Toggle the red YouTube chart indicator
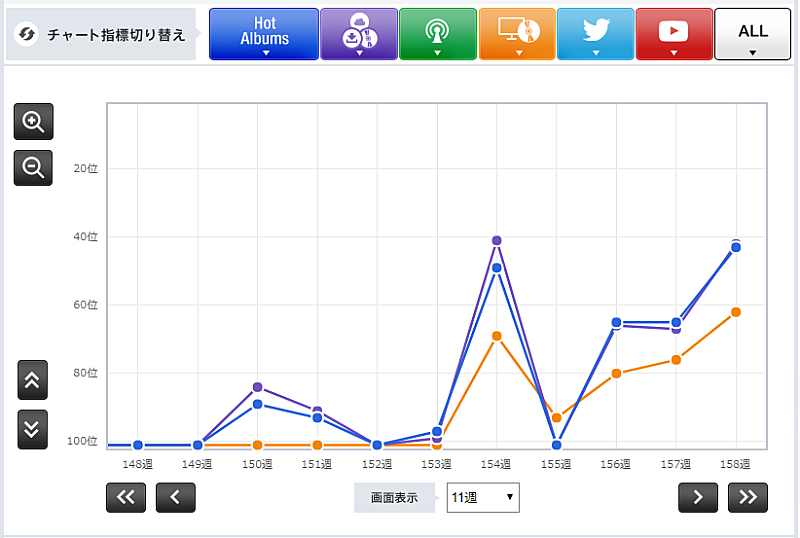The height and width of the screenshot is (538, 800). pyautogui.click(x=673, y=34)
